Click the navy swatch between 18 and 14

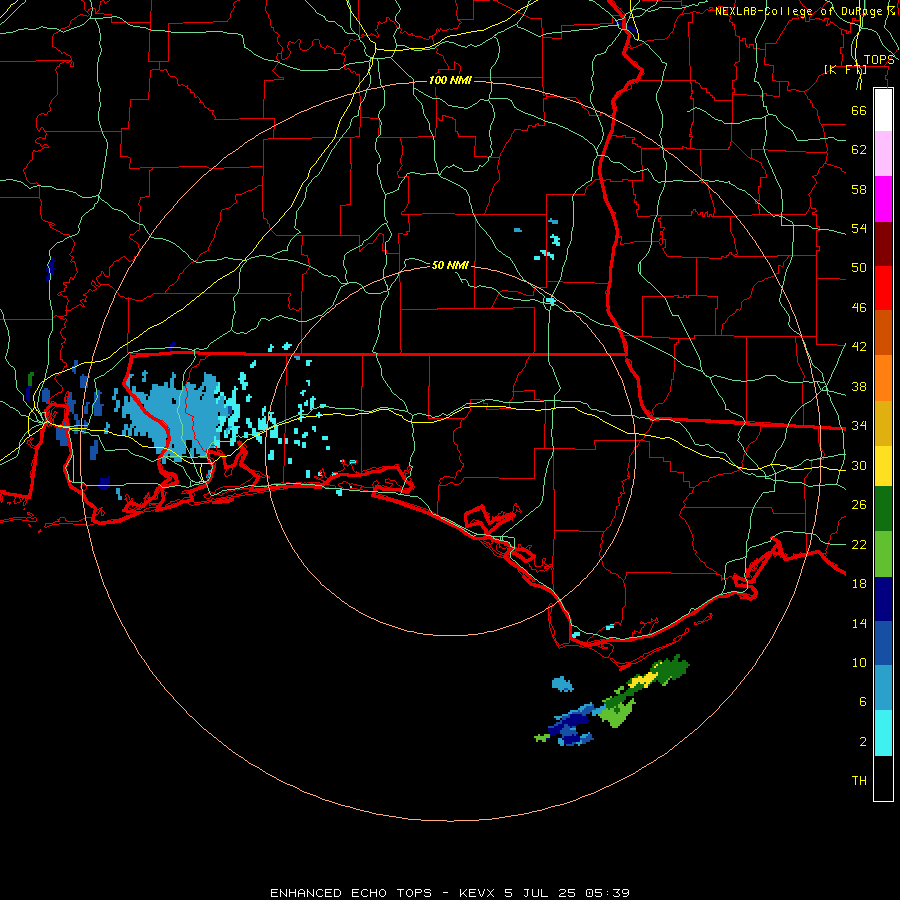click(883, 599)
